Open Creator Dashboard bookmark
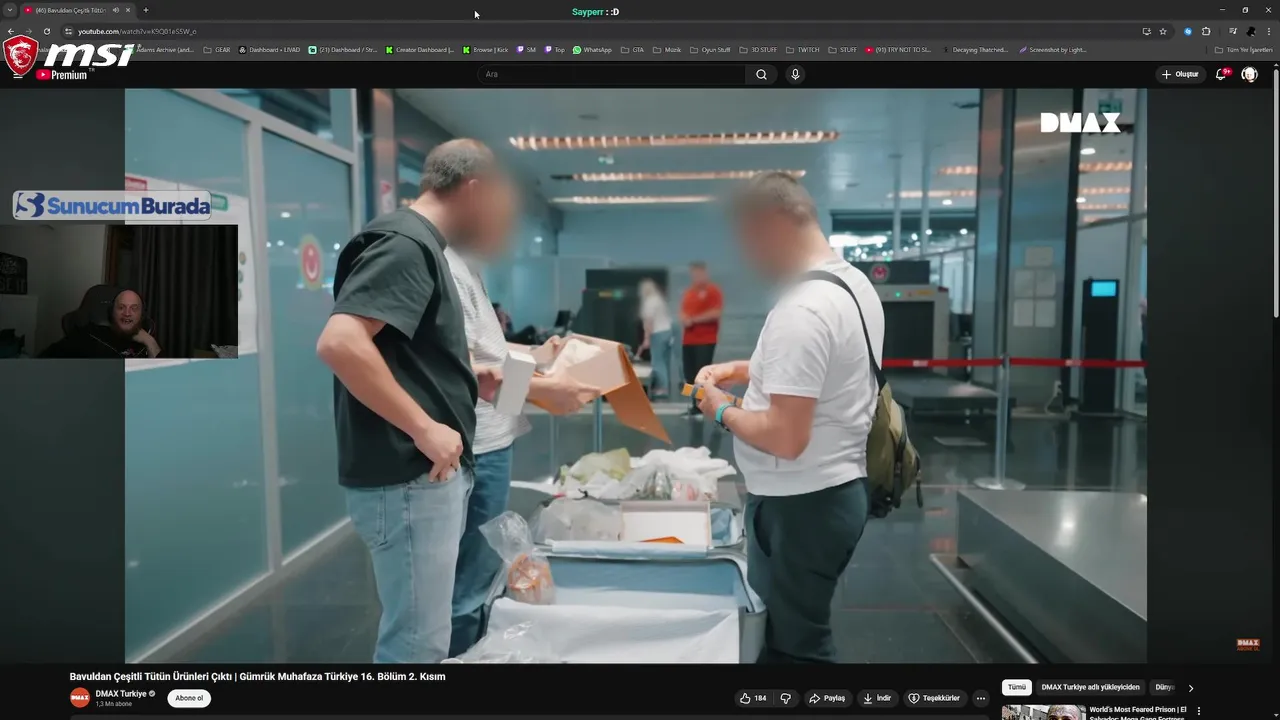Screen dimensions: 1280x720 click(419, 49)
